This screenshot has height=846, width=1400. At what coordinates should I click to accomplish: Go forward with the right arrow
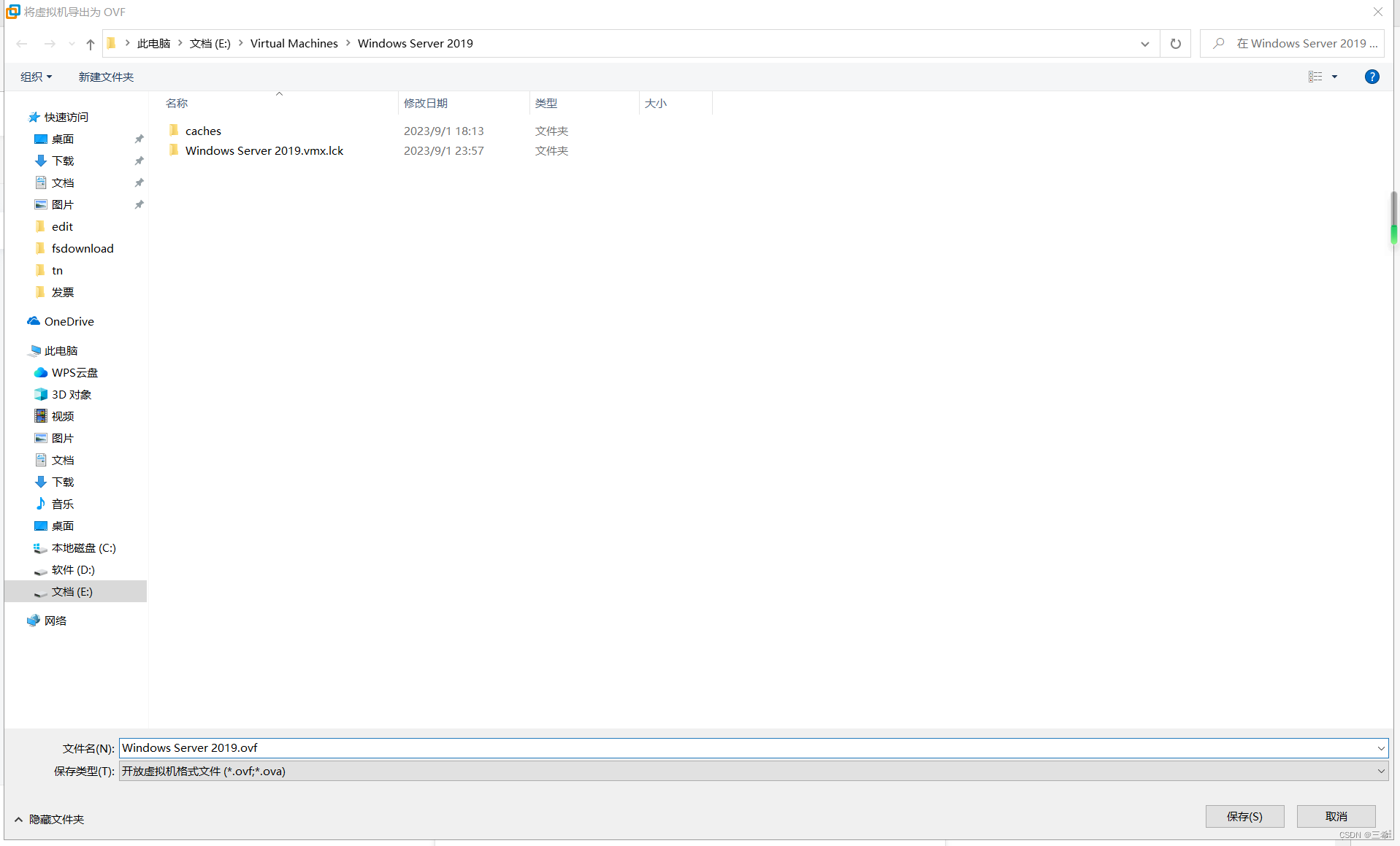click(x=50, y=44)
